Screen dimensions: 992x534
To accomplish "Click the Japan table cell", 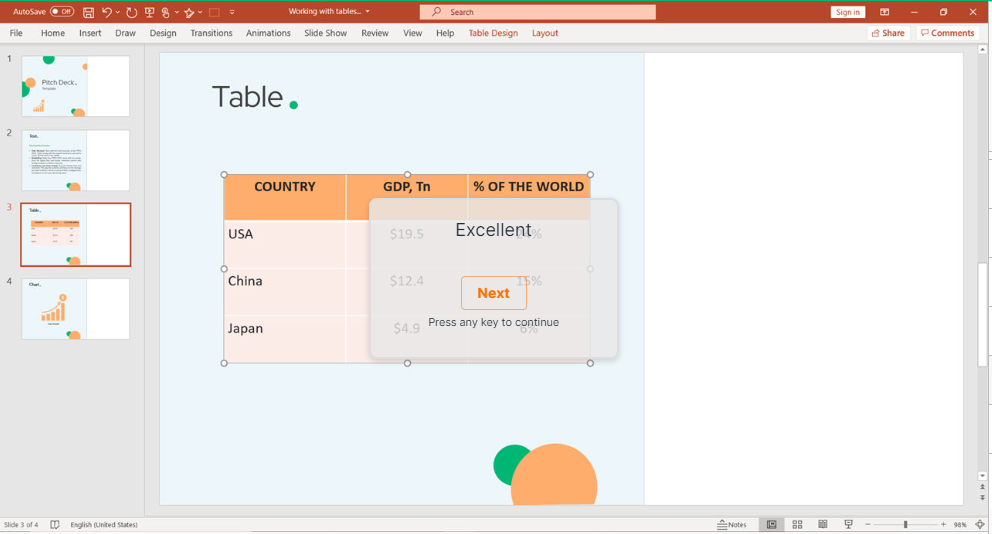I will point(285,339).
